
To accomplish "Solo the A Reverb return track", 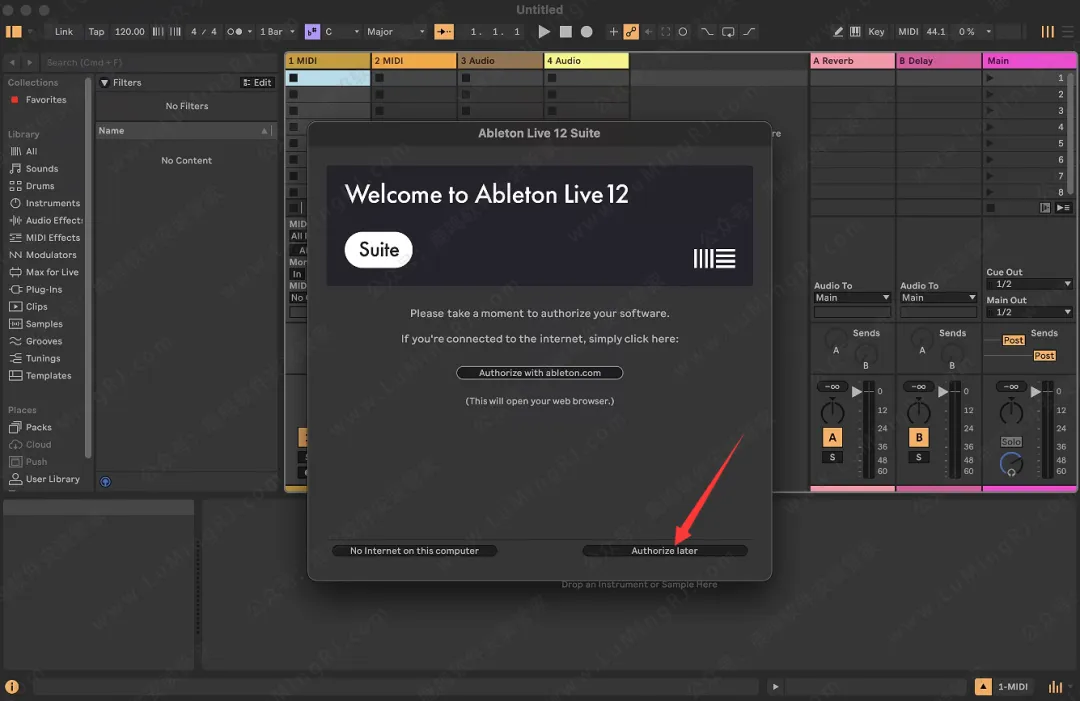I will [832, 457].
